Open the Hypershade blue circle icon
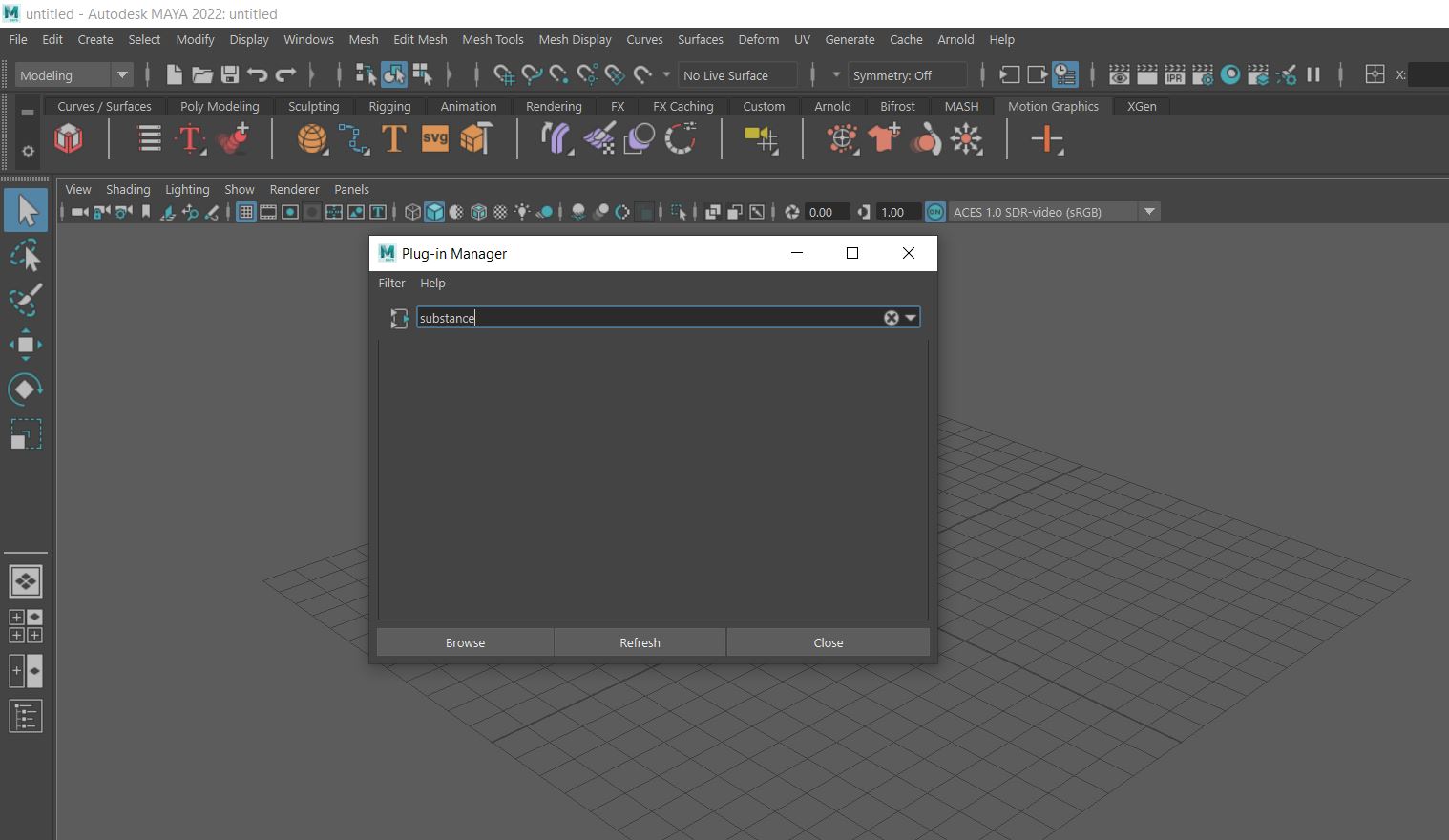 click(1230, 75)
